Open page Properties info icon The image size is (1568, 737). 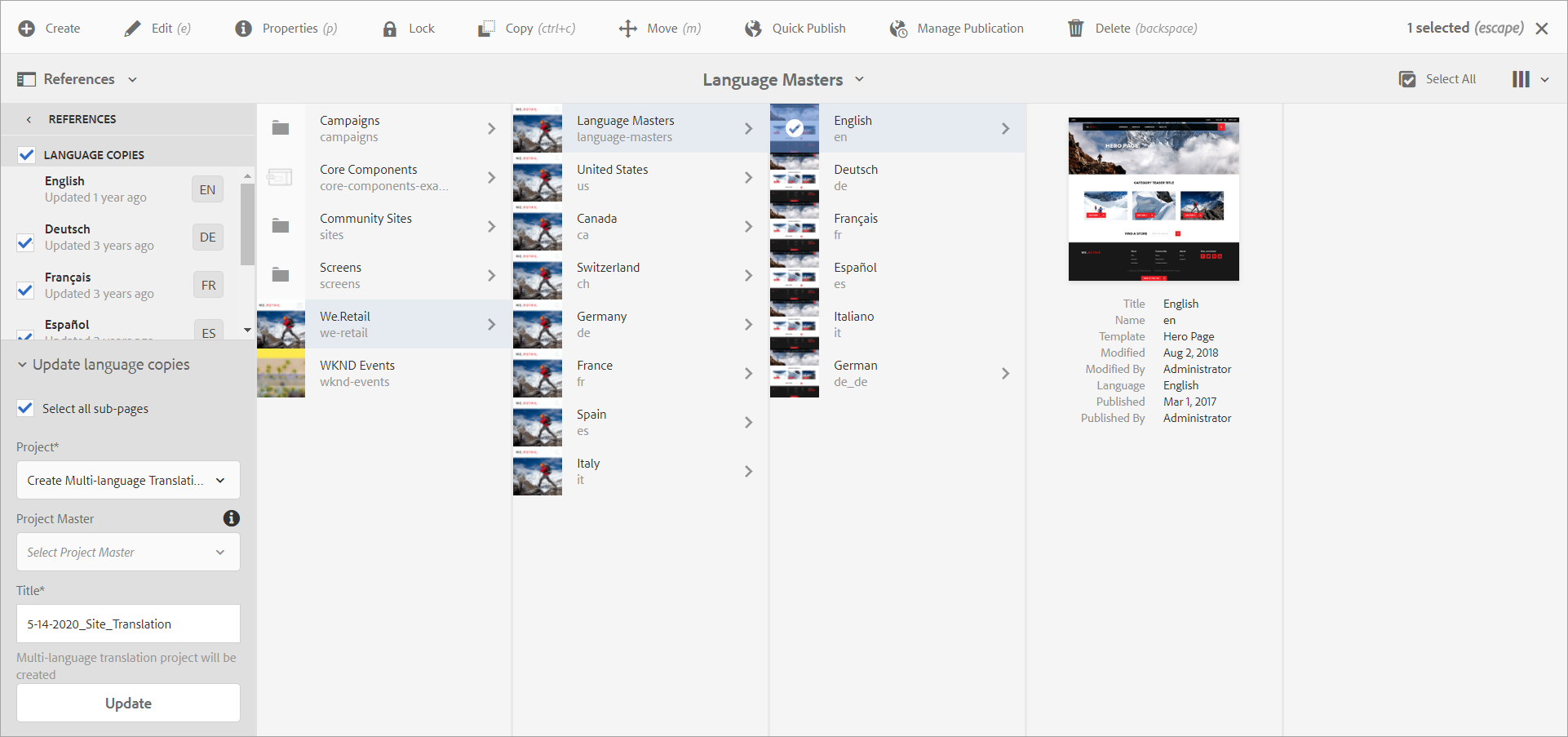(x=243, y=29)
